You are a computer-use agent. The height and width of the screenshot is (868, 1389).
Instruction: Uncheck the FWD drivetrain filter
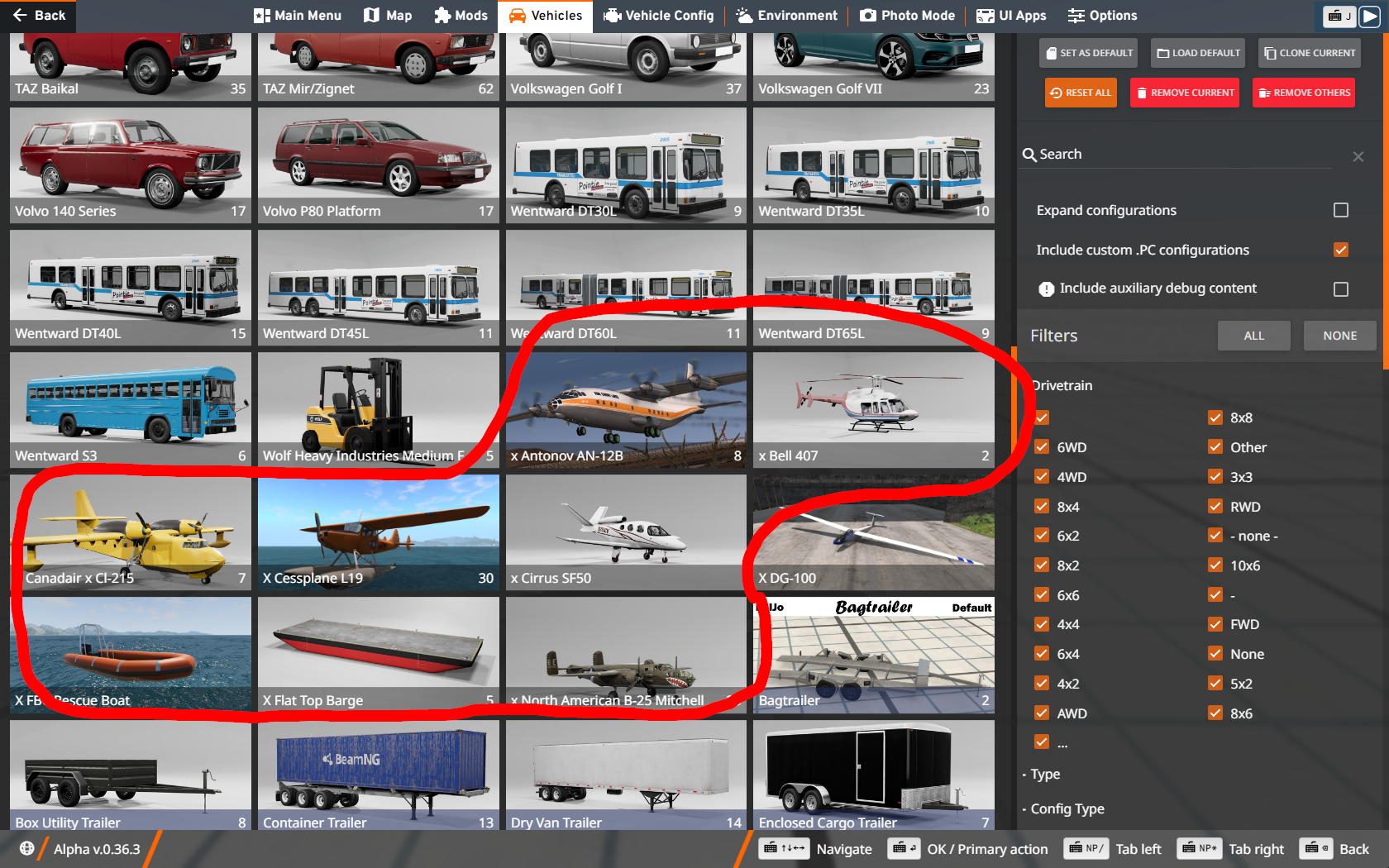point(1215,624)
